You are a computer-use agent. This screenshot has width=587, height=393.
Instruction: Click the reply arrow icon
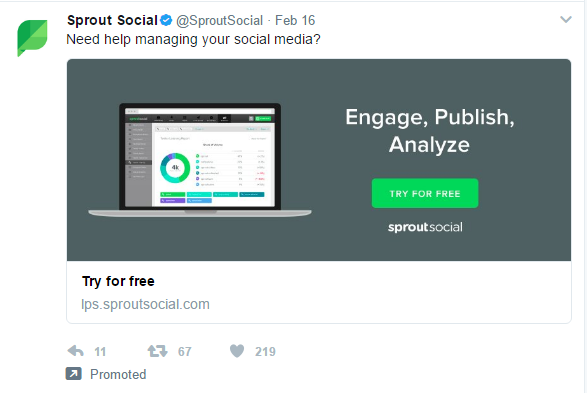click(x=76, y=351)
